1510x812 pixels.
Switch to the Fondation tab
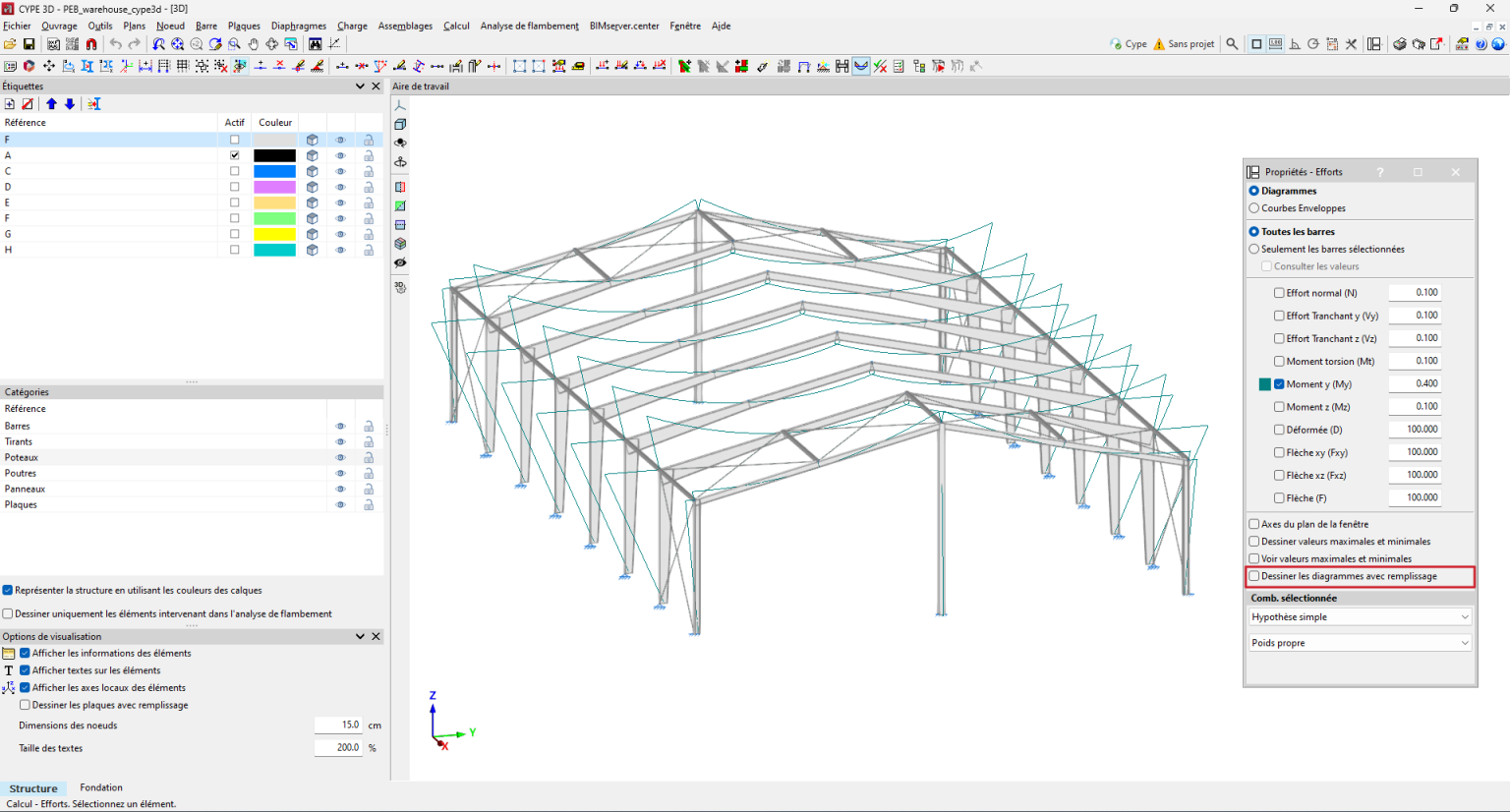pyautogui.click(x=101, y=787)
